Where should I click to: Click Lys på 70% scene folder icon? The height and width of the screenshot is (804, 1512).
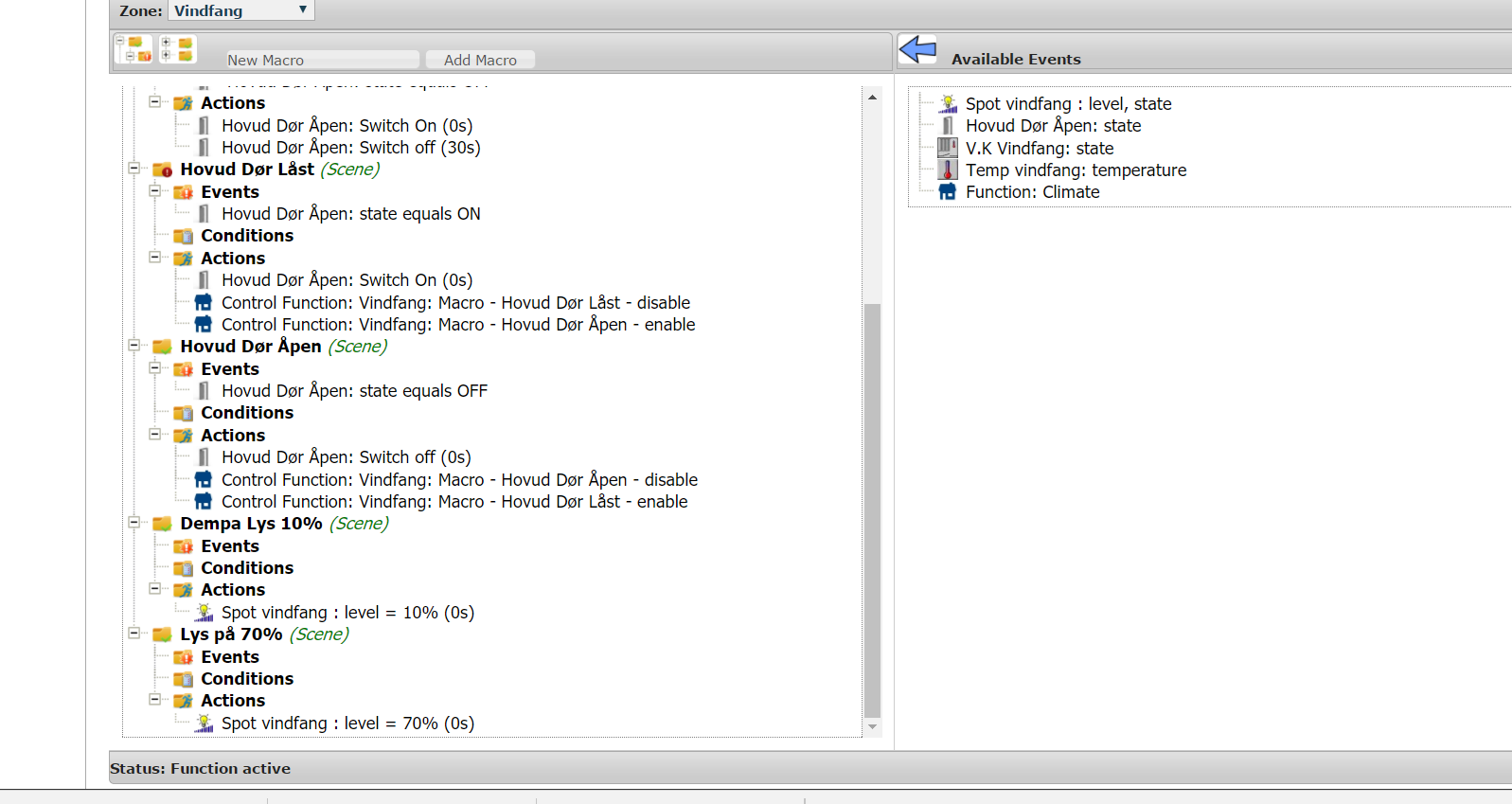click(x=162, y=634)
